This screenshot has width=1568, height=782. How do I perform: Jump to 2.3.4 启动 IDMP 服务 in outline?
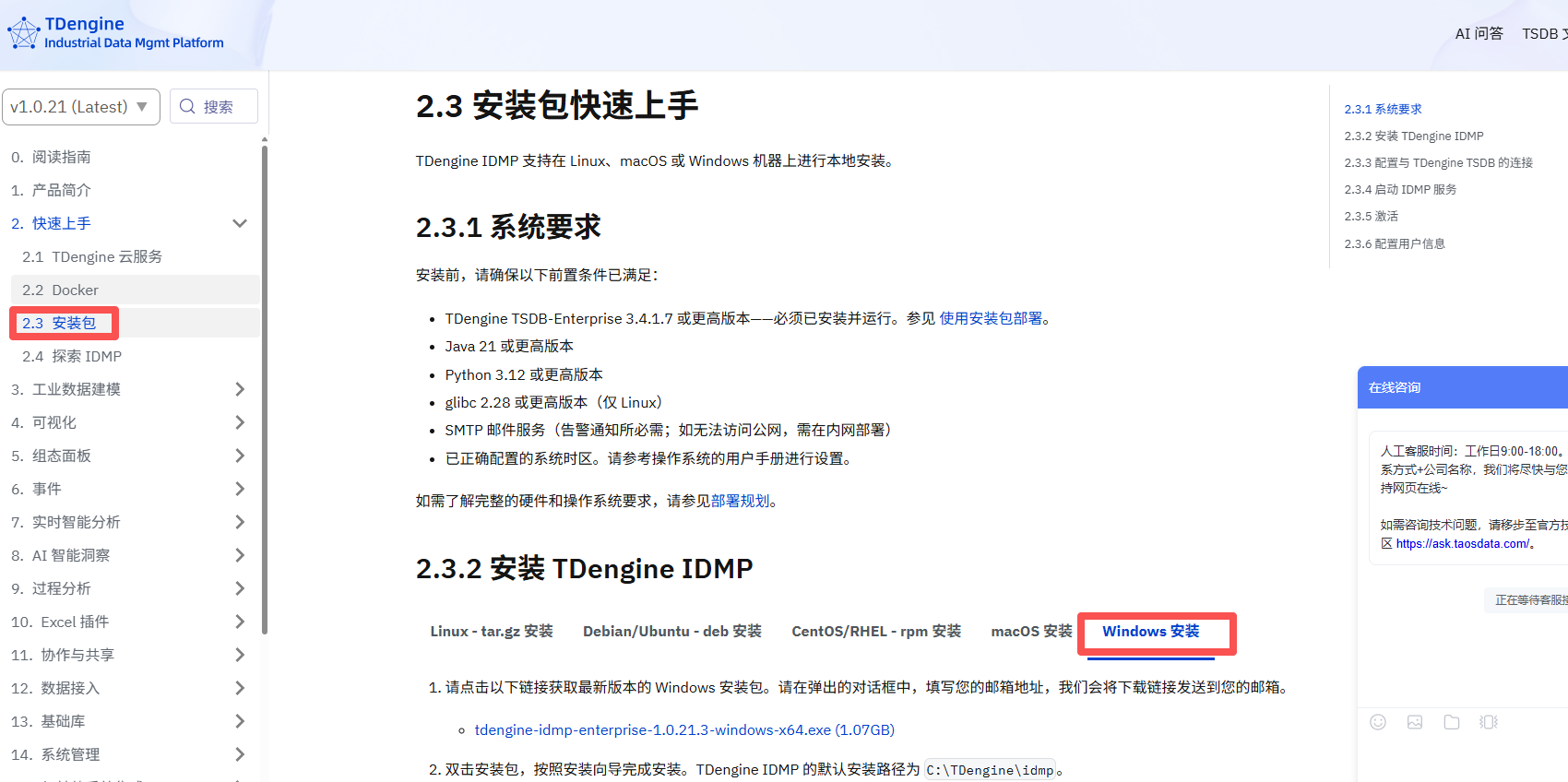point(1400,189)
